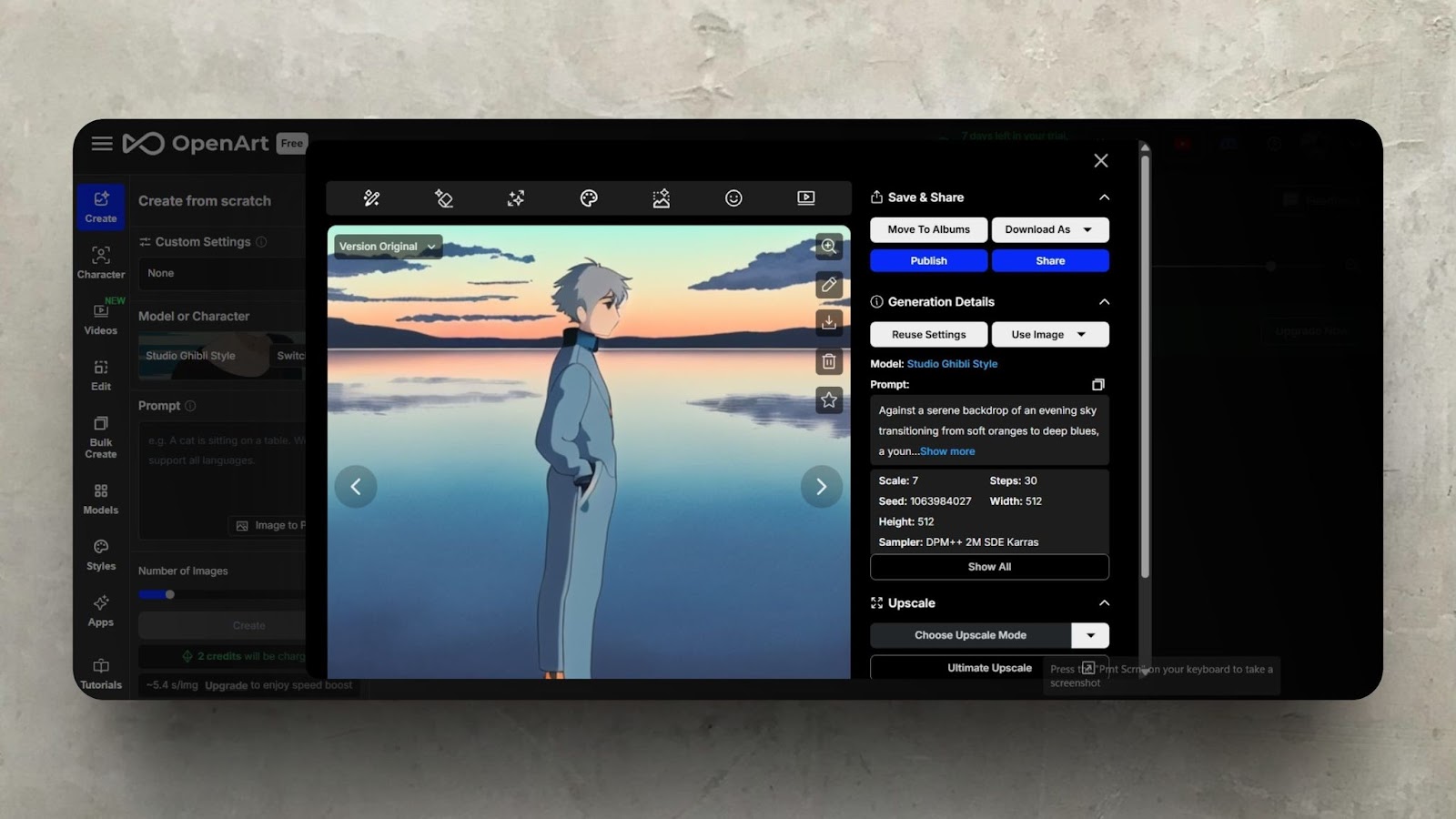Open the hamburger menu beside OpenArt logo
This screenshot has height=819, width=1456.
click(102, 144)
